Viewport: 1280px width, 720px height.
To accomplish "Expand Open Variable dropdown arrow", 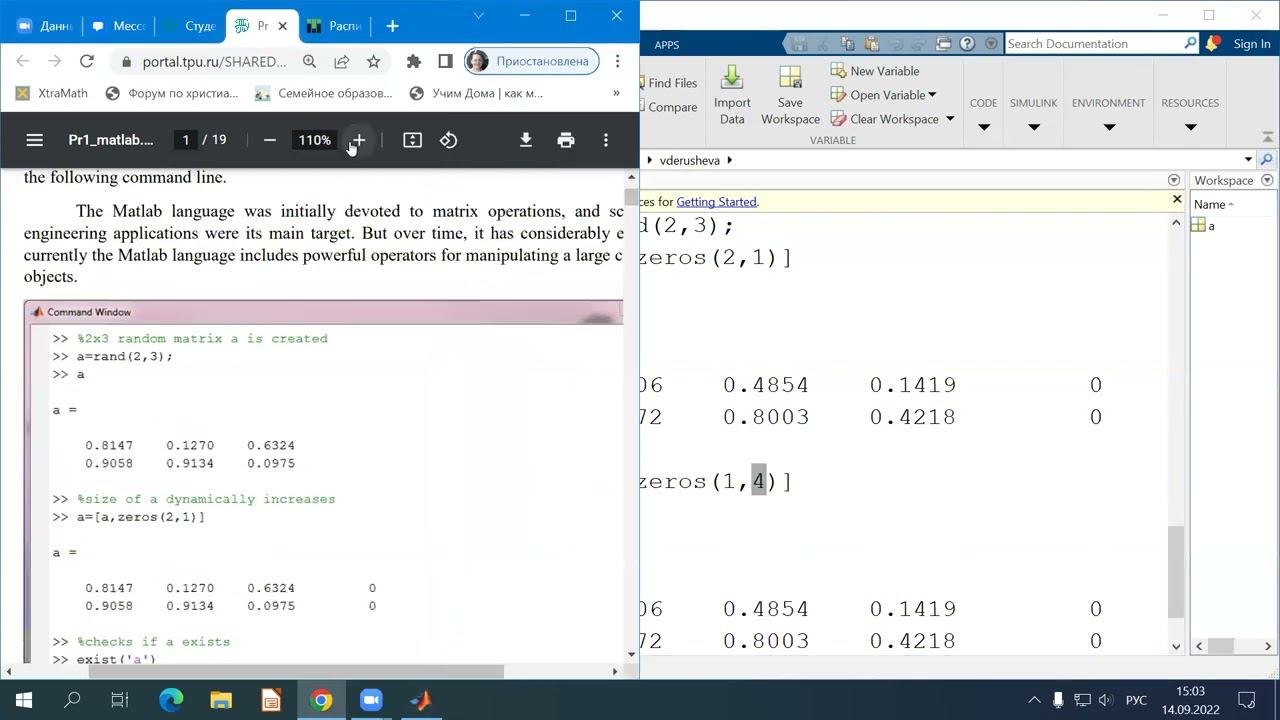I will [932, 95].
